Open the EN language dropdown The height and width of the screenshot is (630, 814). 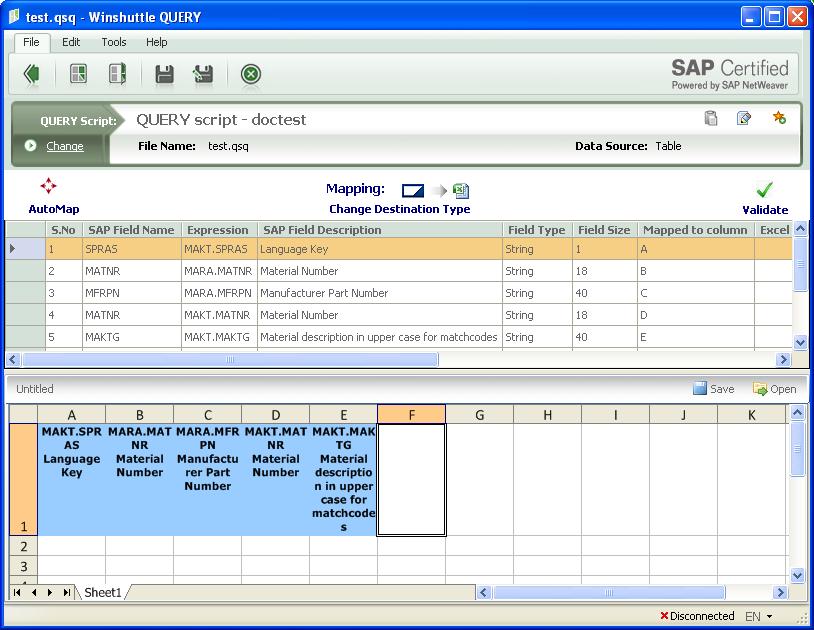click(x=759, y=616)
